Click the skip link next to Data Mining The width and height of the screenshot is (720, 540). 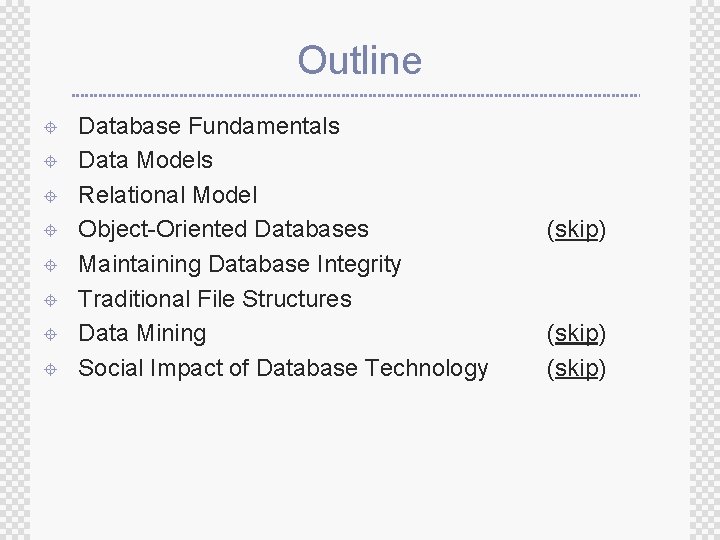coord(576,333)
